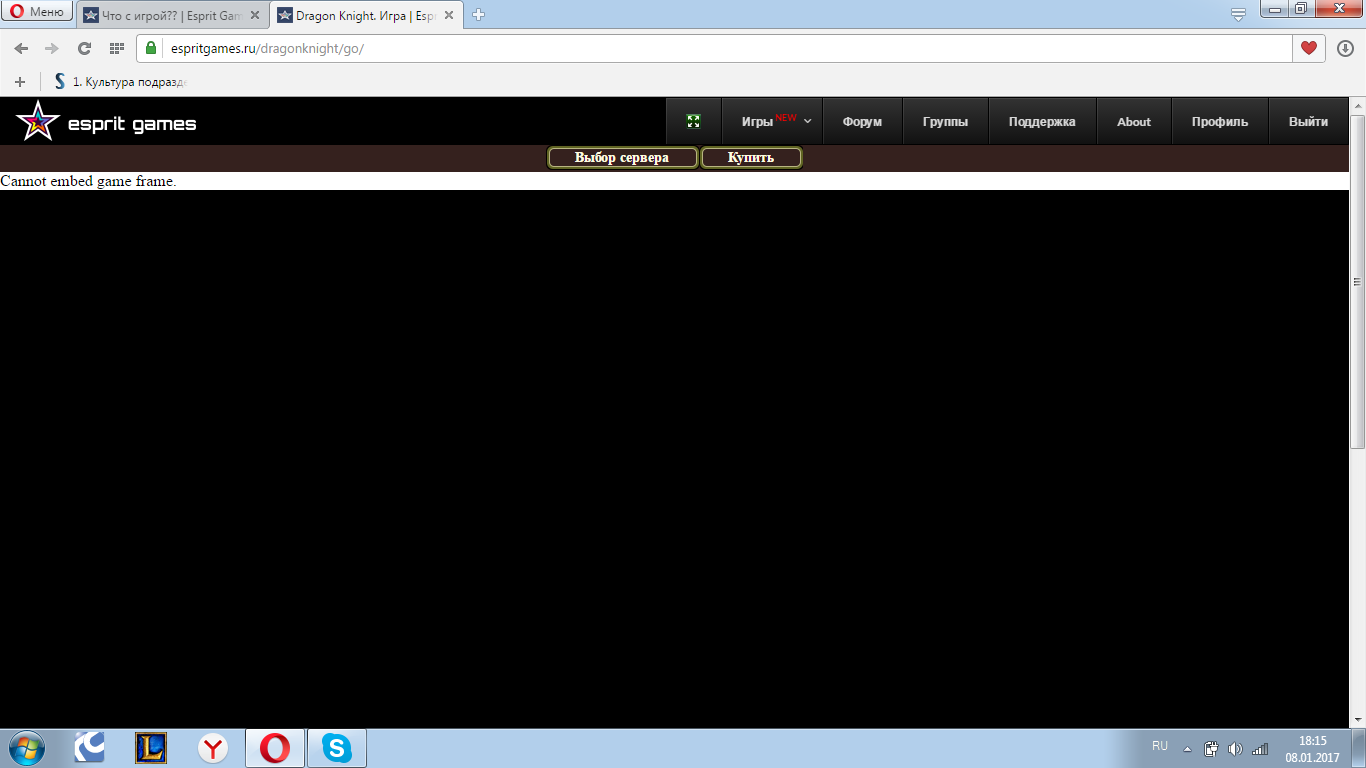
Task: Click the fullscreen icon in site navigation
Action: pos(694,121)
